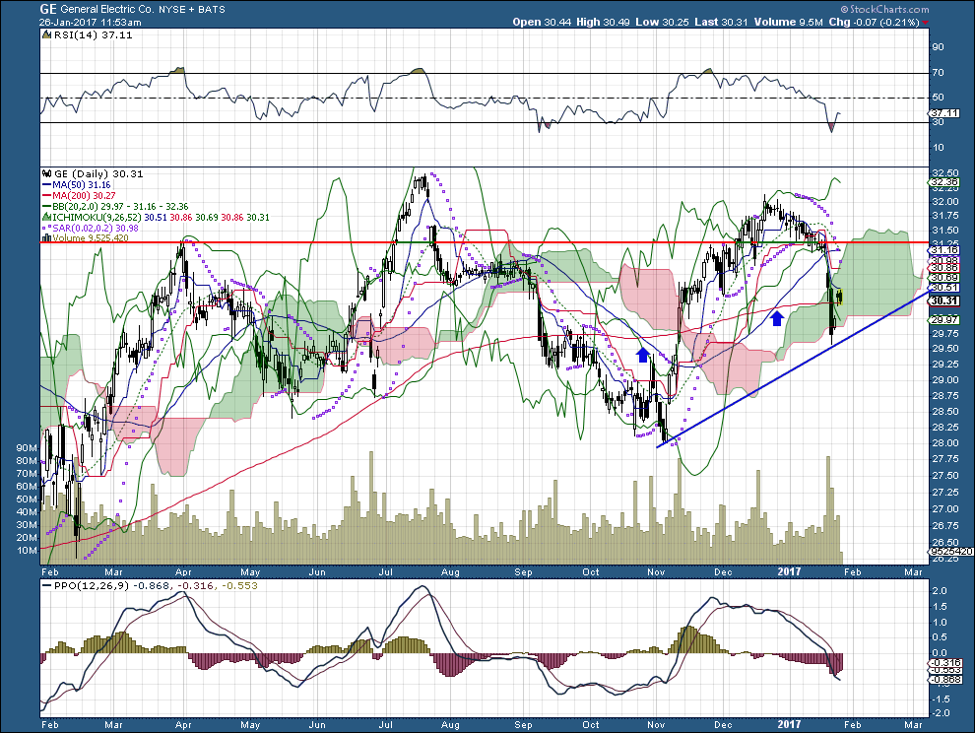Click the Nov label under main price chart
Viewport: 975px width, 733px height.
coord(657,571)
